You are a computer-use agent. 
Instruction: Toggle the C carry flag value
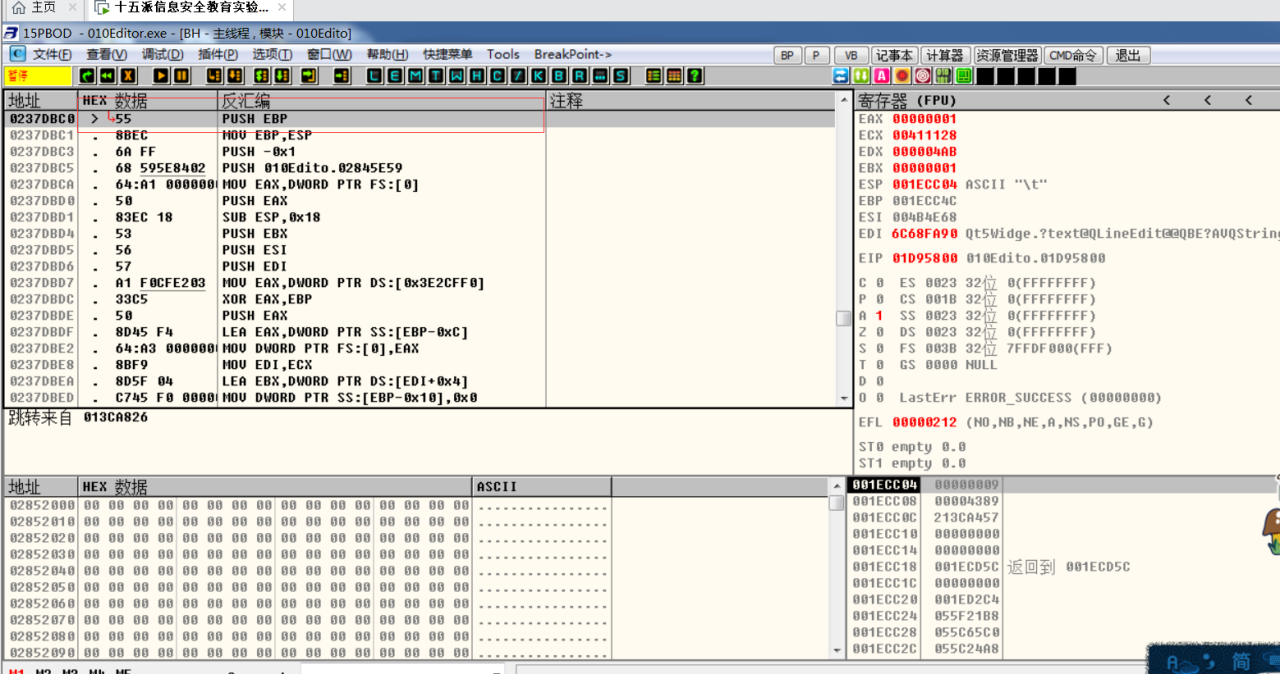coord(879,283)
